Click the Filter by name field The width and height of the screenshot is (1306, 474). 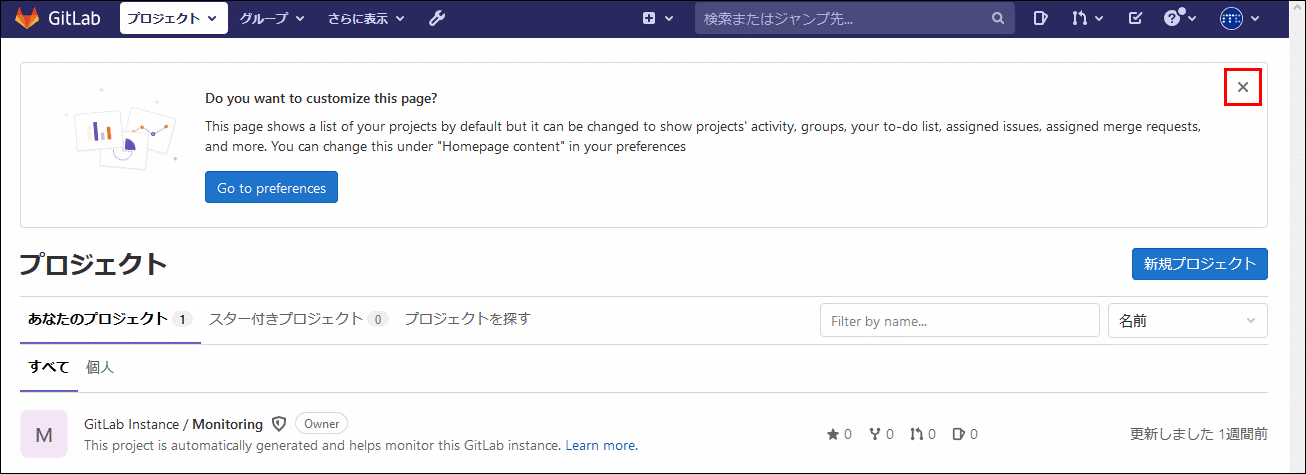959,321
